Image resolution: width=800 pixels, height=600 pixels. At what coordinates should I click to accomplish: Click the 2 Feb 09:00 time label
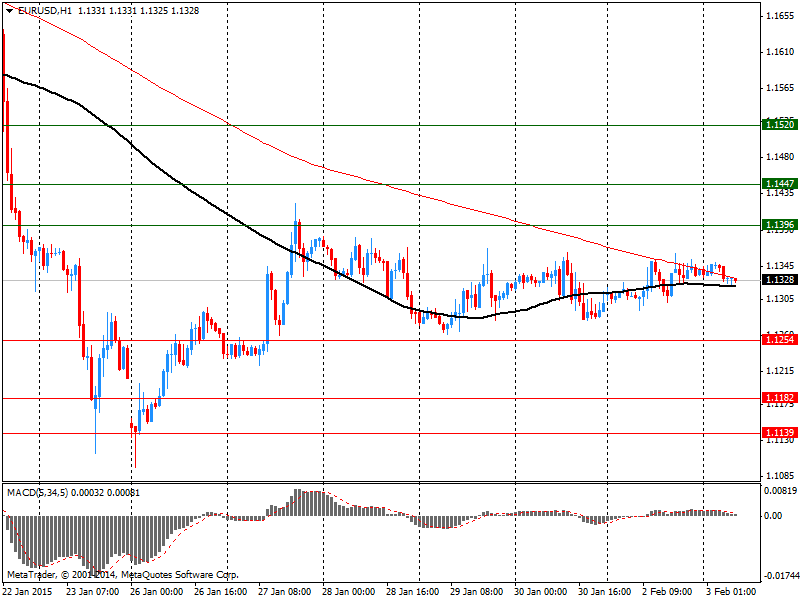tap(667, 592)
